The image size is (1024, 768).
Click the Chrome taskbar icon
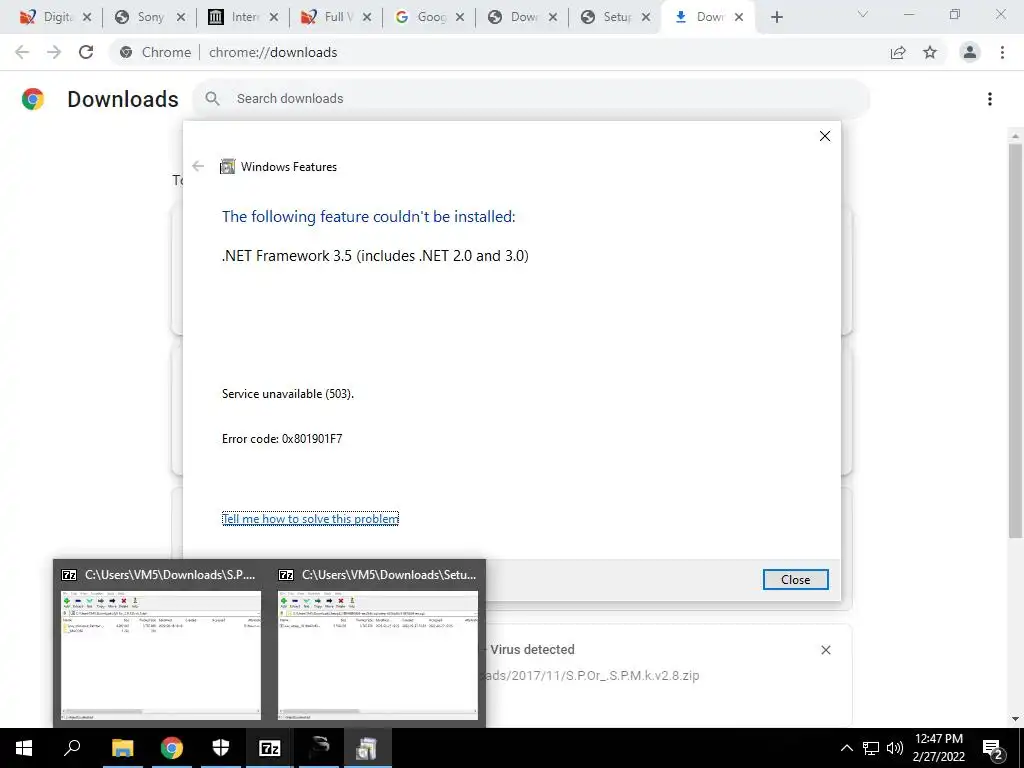click(172, 748)
